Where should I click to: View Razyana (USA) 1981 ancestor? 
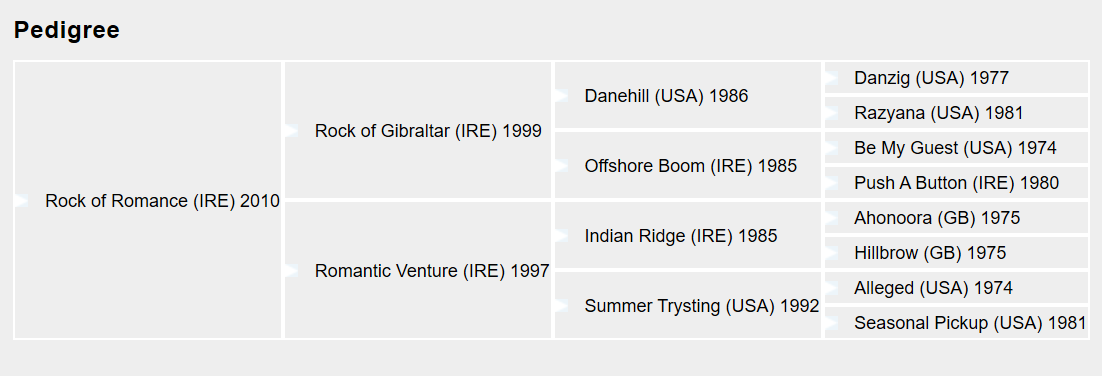pyautogui.click(x=939, y=113)
